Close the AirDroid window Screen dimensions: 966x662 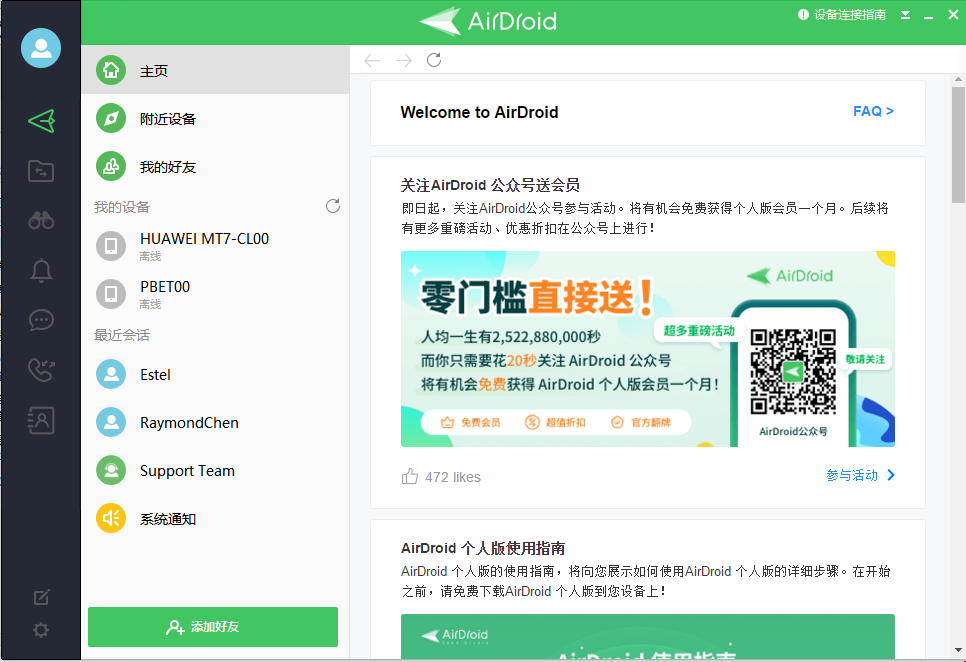point(953,15)
